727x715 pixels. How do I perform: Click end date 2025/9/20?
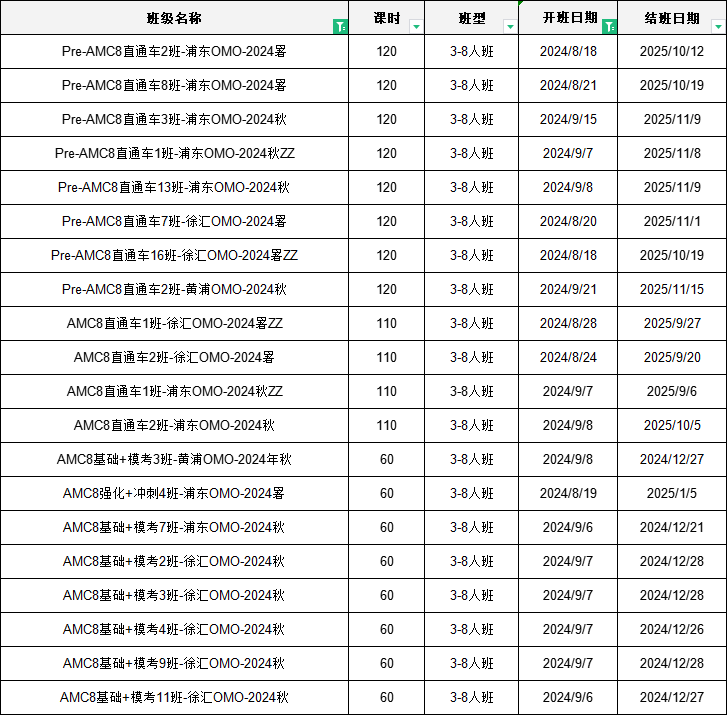(x=672, y=358)
